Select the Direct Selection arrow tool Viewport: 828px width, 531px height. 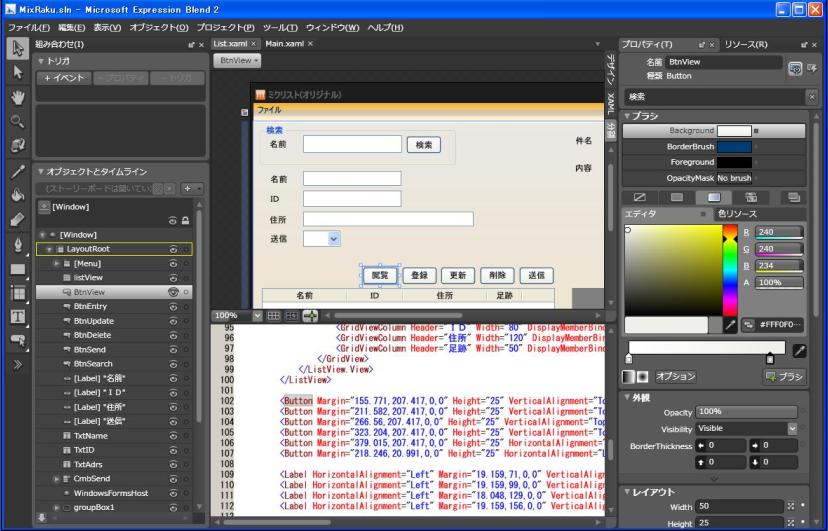tap(17, 72)
